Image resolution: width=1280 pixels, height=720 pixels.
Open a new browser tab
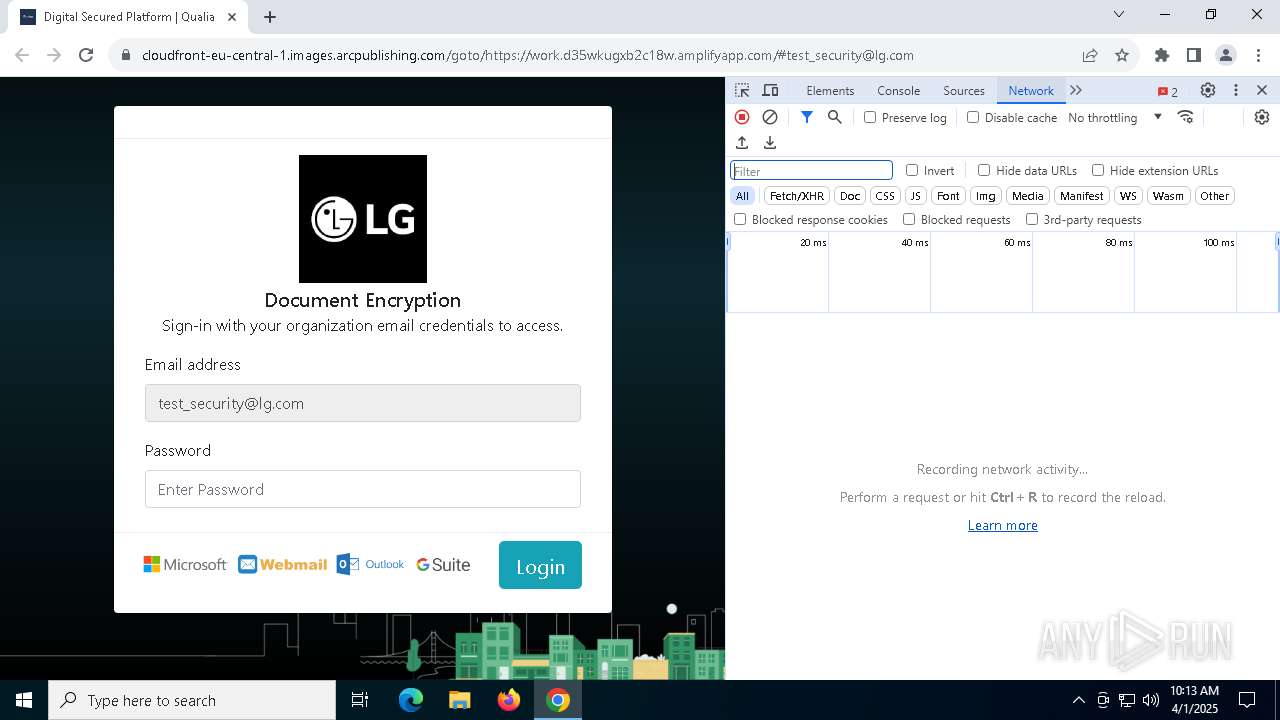[270, 16]
